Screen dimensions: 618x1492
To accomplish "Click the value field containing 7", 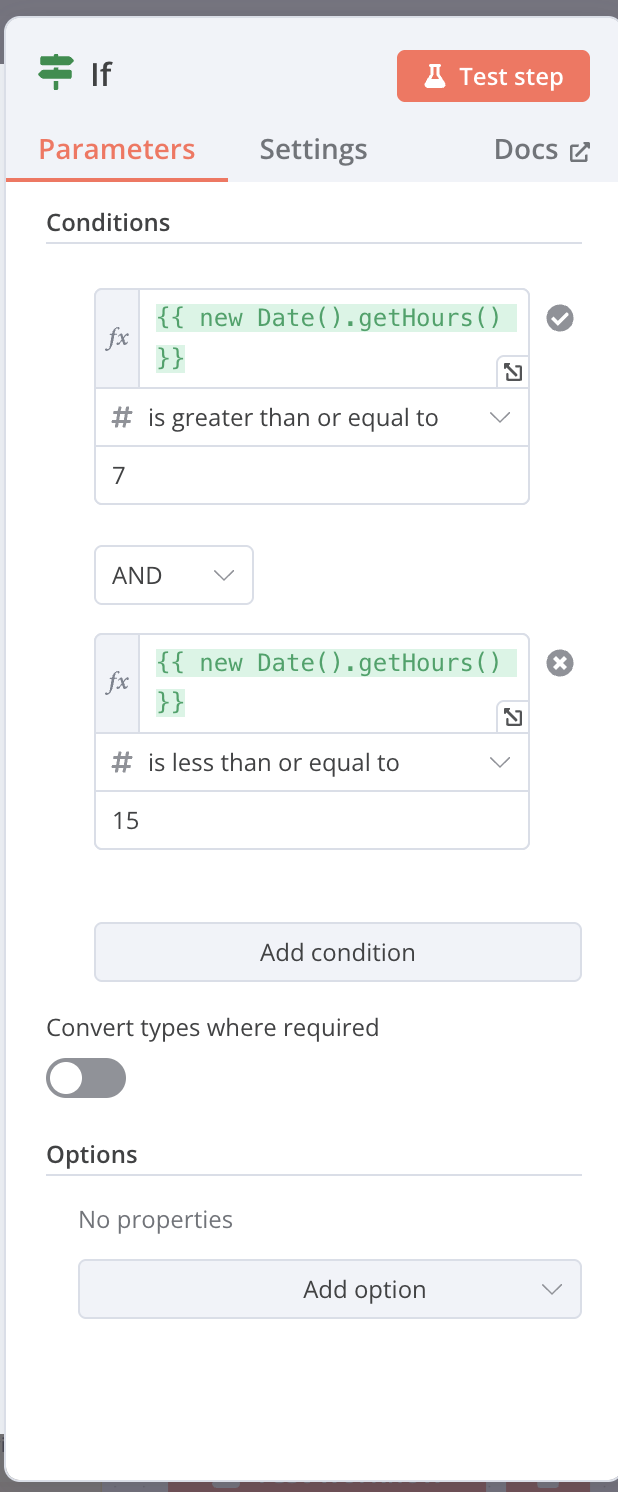I will 312,475.
